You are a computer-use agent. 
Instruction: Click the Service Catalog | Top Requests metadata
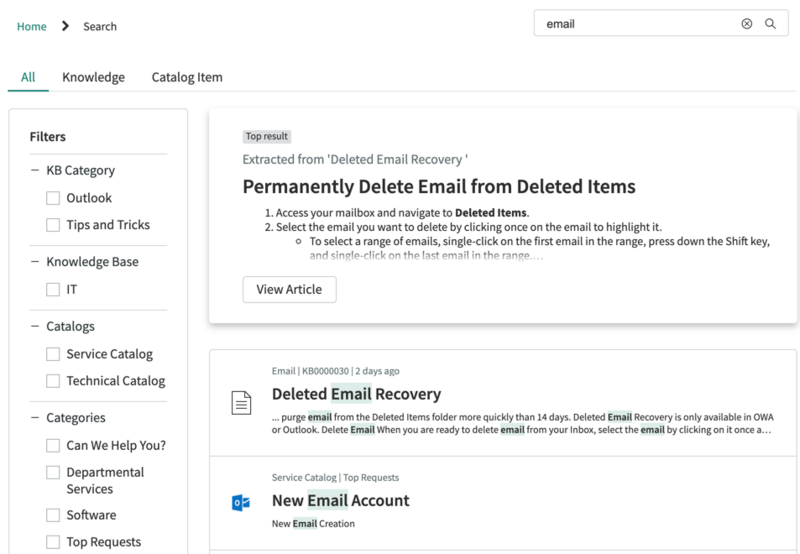(x=335, y=477)
